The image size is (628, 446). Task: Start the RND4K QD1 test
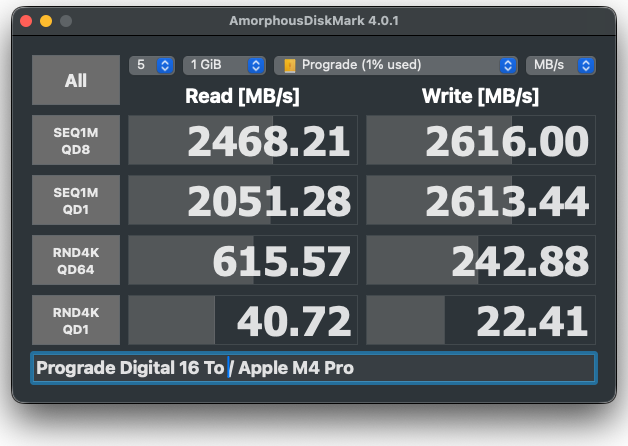click(x=76, y=320)
